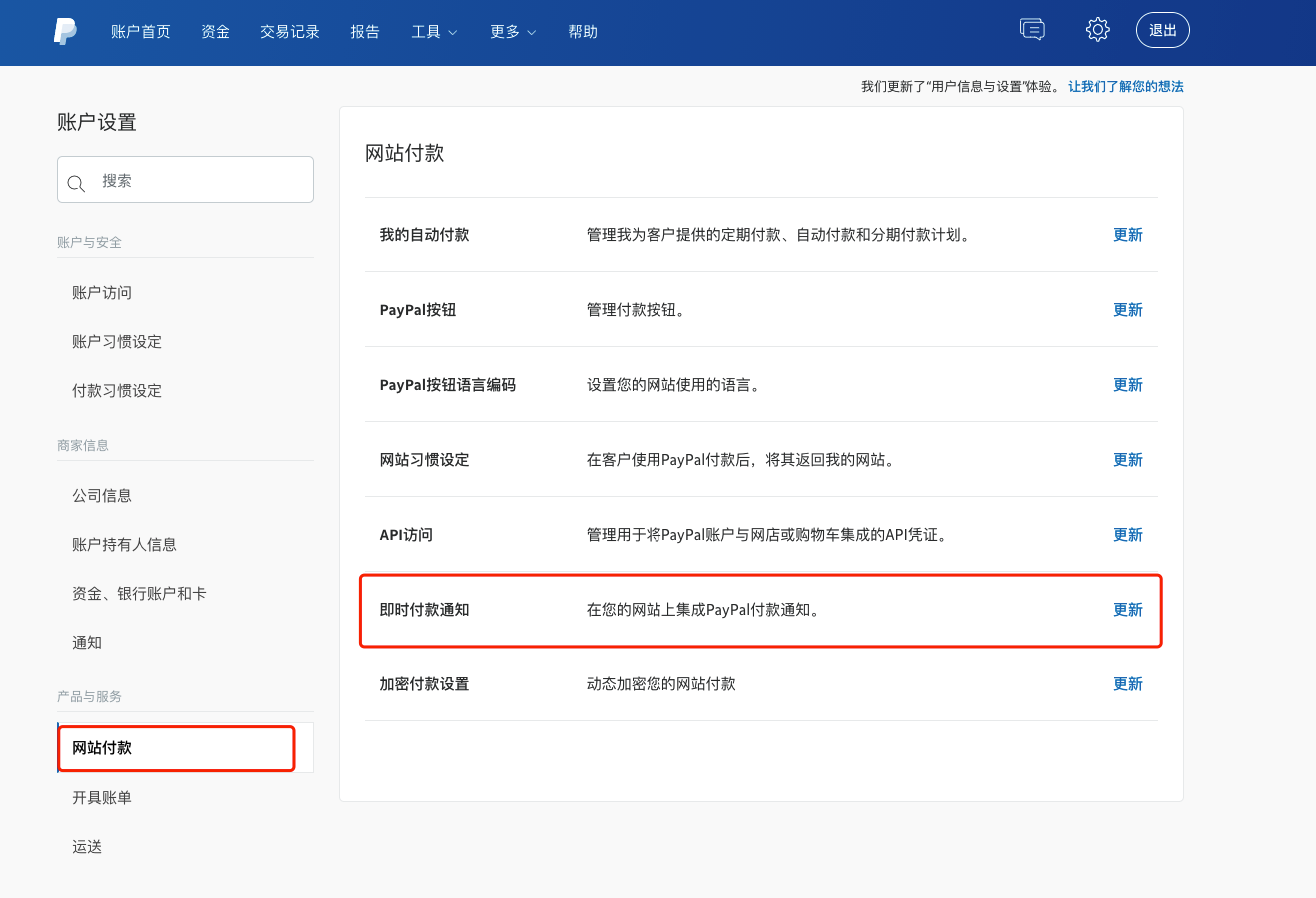
Task: Click the PayPal logo icon
Action: coord(65,31)
